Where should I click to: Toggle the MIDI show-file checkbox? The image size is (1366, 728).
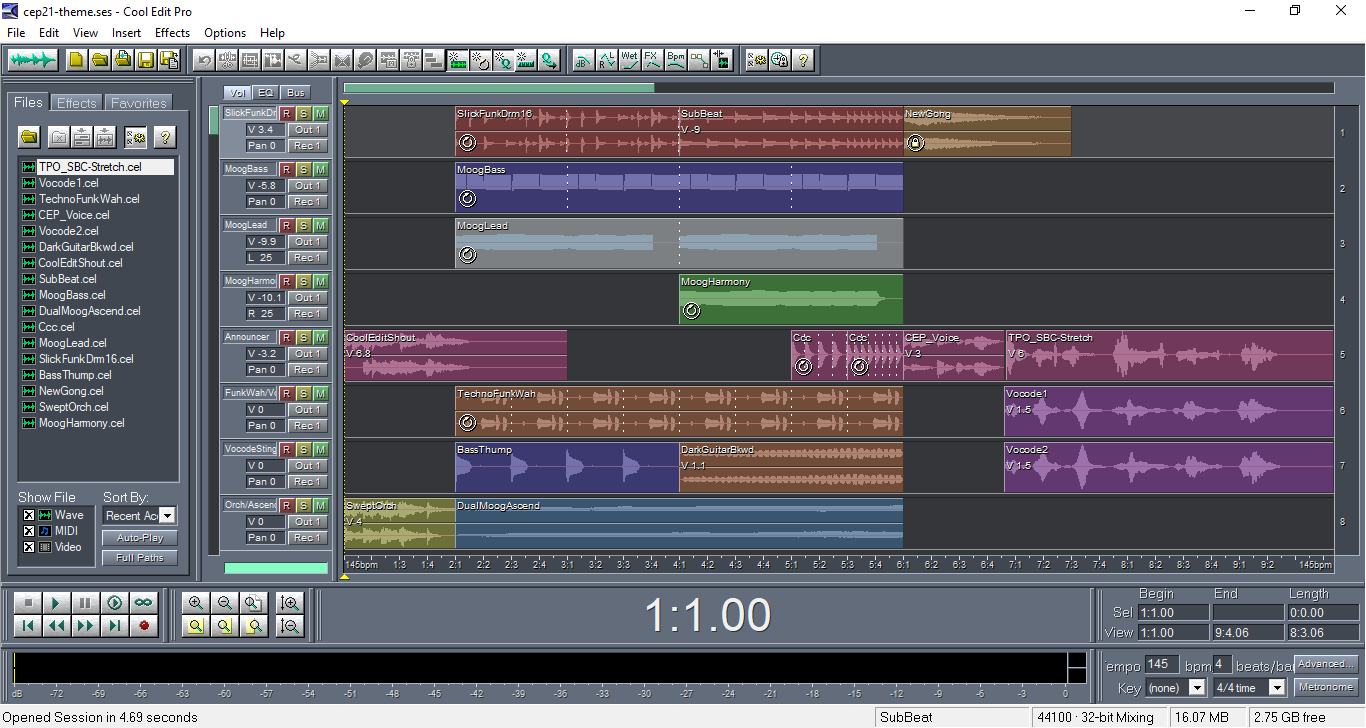28,531
